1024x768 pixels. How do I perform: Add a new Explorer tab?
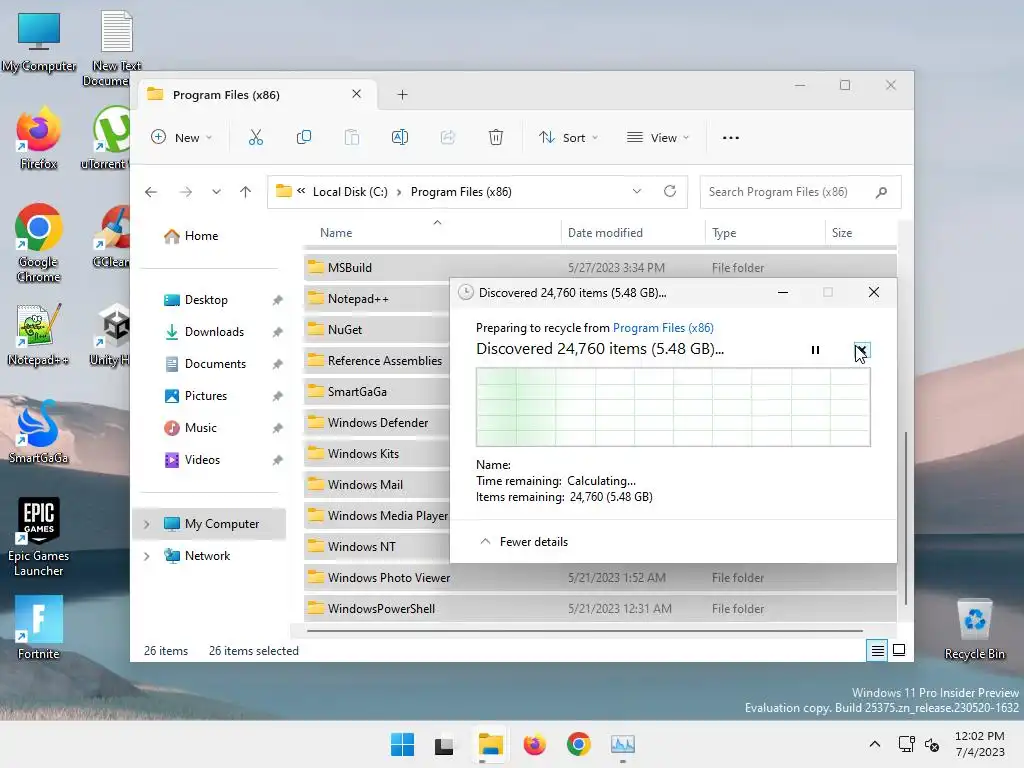click(402, 95)
